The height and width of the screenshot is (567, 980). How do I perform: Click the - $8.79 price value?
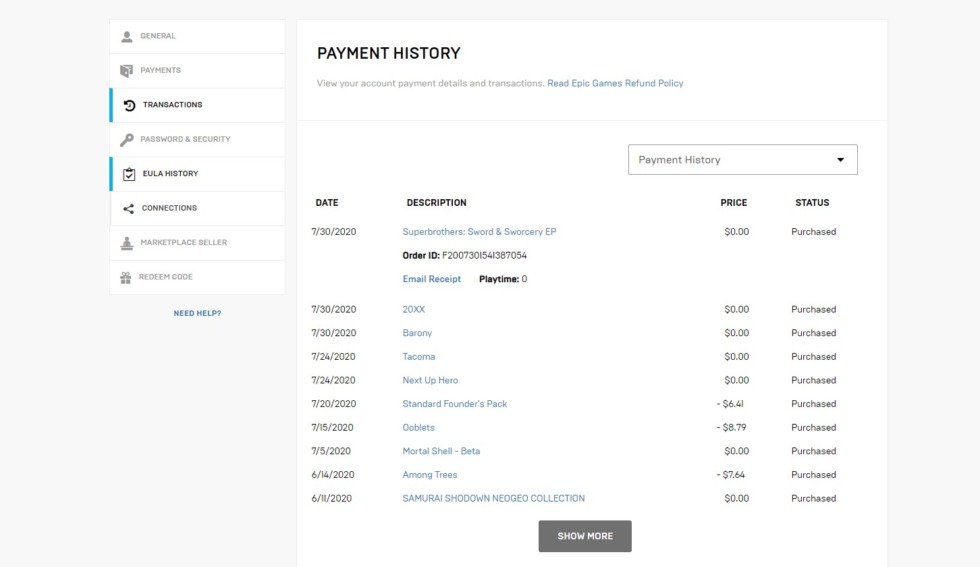[x=731, y=428]
